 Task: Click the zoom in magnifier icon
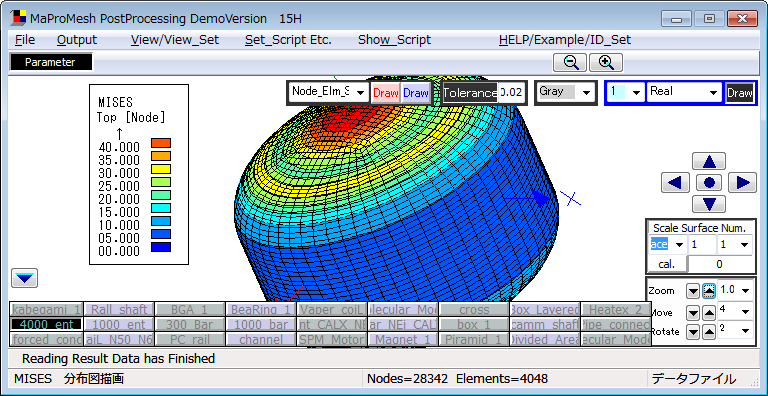(x=606, y=62)
